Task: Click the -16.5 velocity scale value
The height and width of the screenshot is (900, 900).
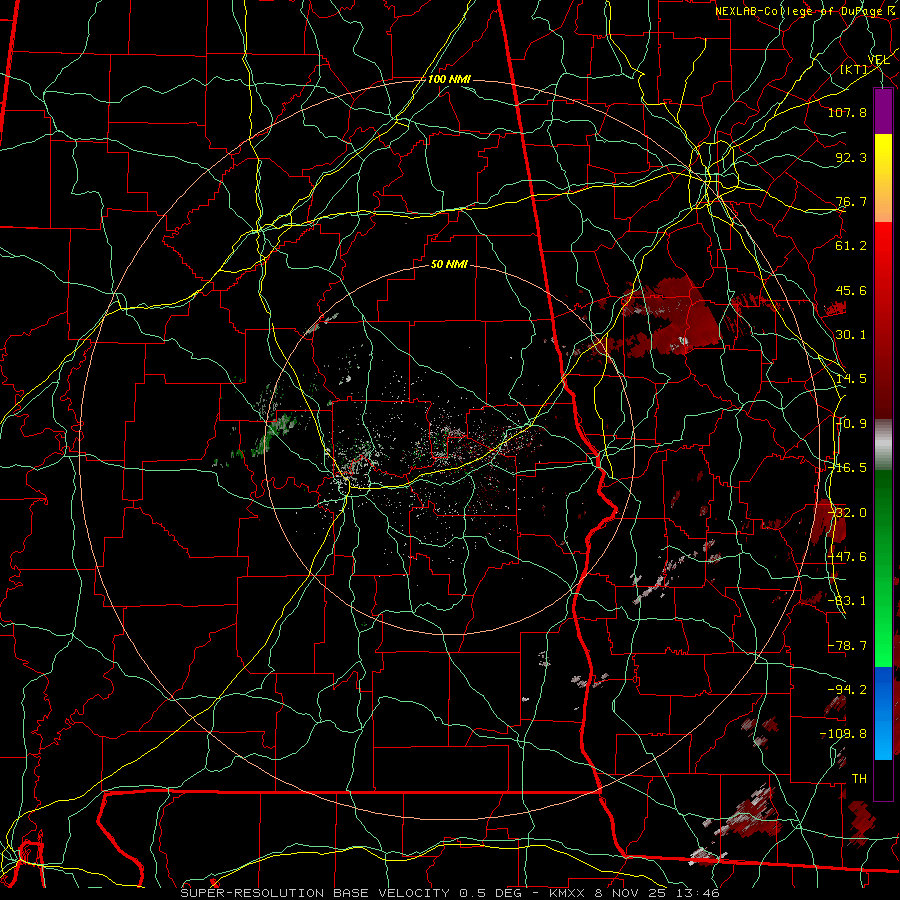Action: tap(847, 468)
